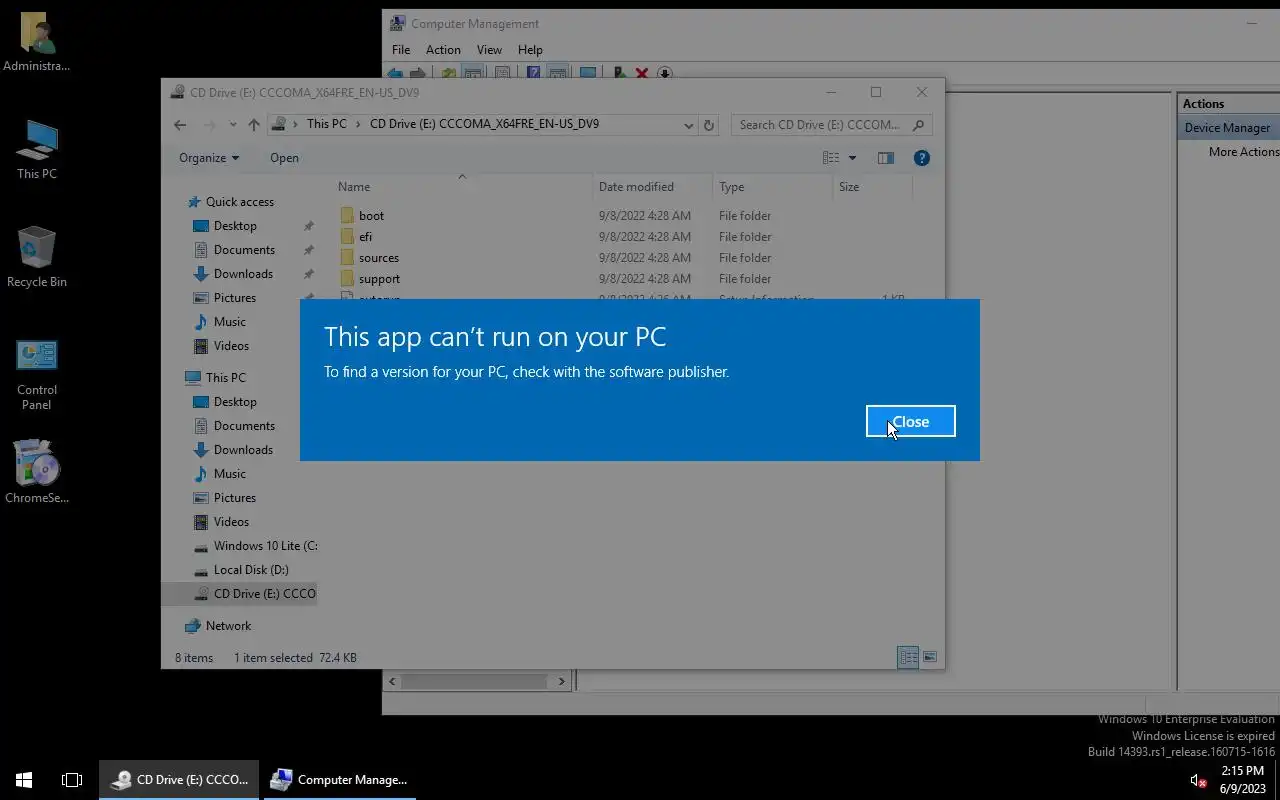Open Desktop under Quick access
The image size is (1280, 800).
click(x=235, y=225)
